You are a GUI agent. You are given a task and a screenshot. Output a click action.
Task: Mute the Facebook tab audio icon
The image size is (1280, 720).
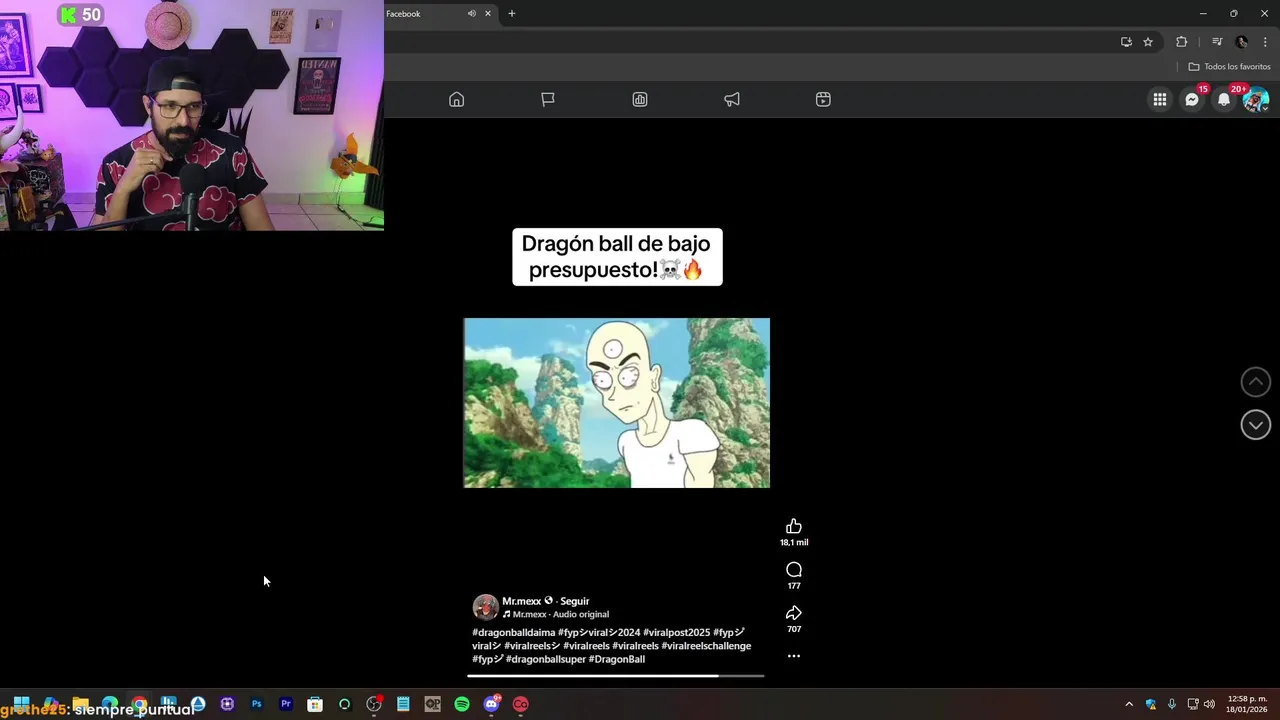471,13
